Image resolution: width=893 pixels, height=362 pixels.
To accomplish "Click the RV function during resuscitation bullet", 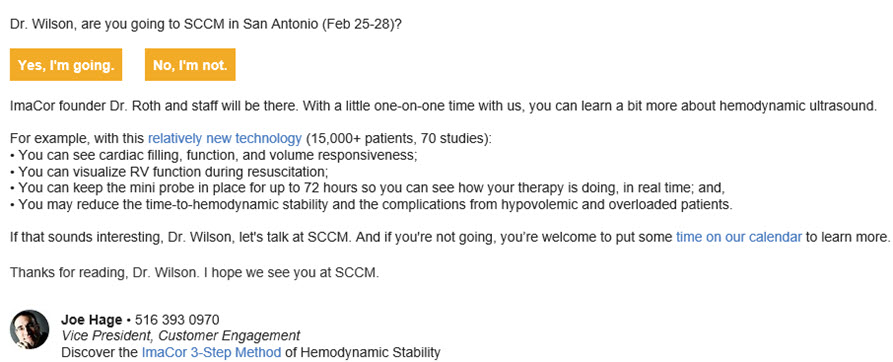I will pyautogui.click(x=169, y=171).
